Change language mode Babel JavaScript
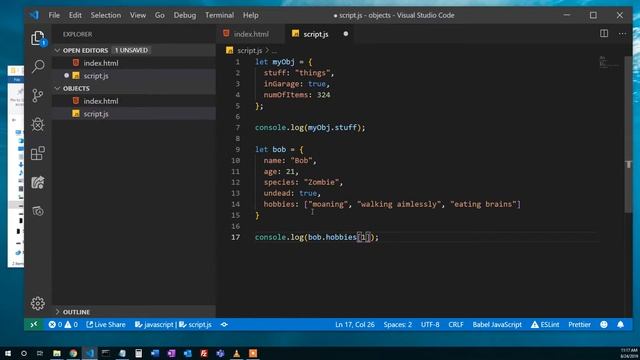Viewport: 640px width, 360px height. pos(497,324)
